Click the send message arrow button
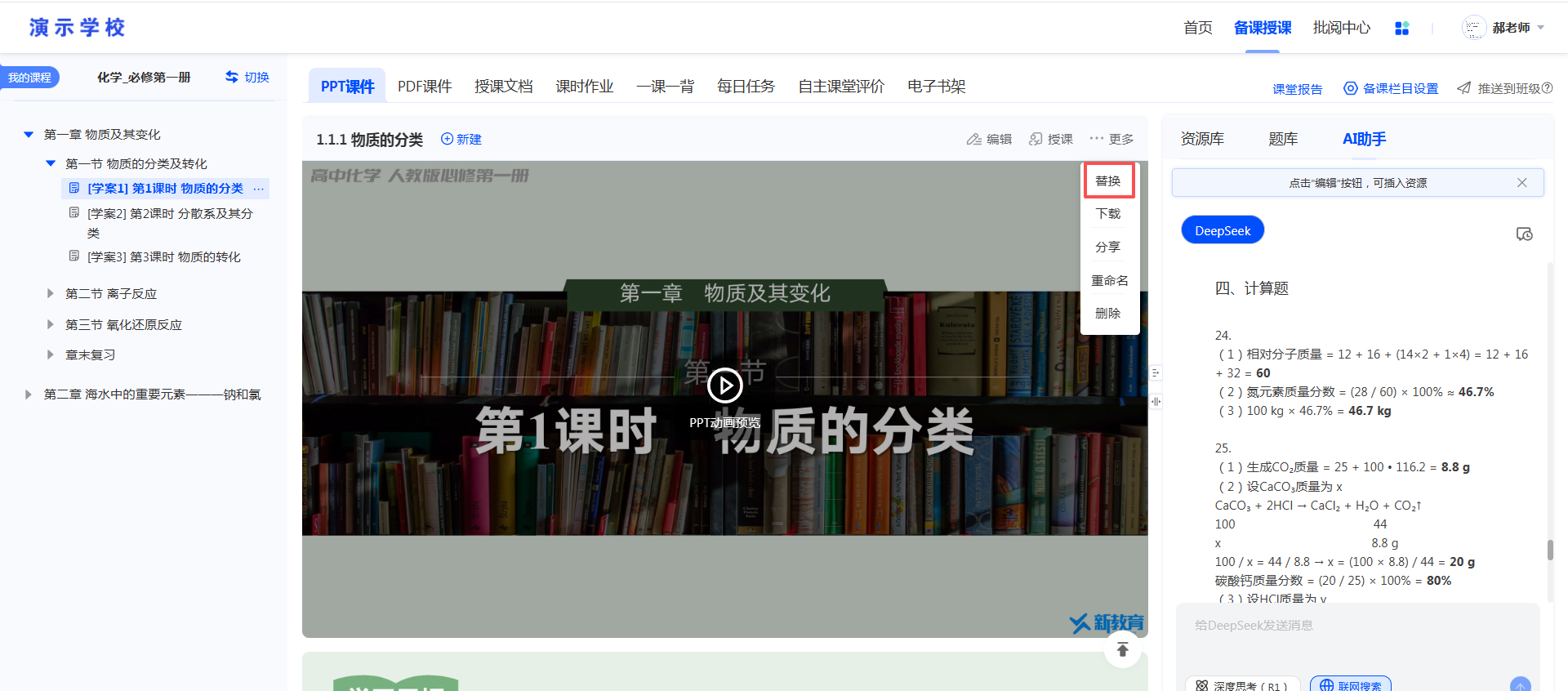The image size is (1568, 691). pos(1520,684)
